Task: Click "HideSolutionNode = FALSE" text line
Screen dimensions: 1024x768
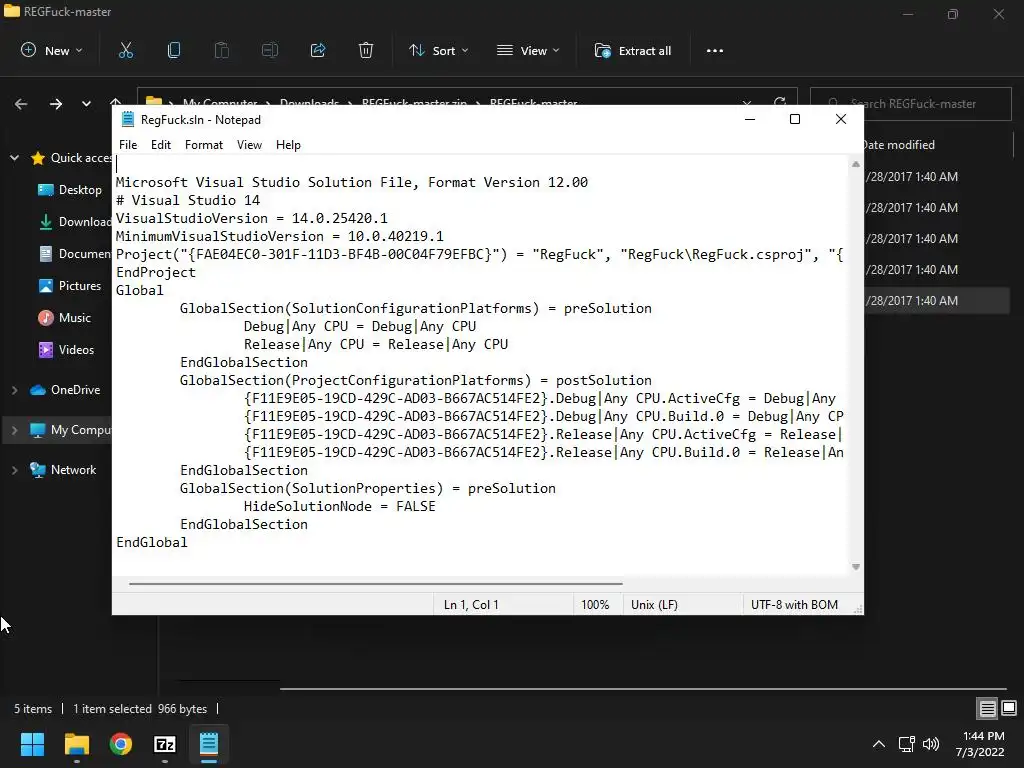Action: [x=340, y=507]
